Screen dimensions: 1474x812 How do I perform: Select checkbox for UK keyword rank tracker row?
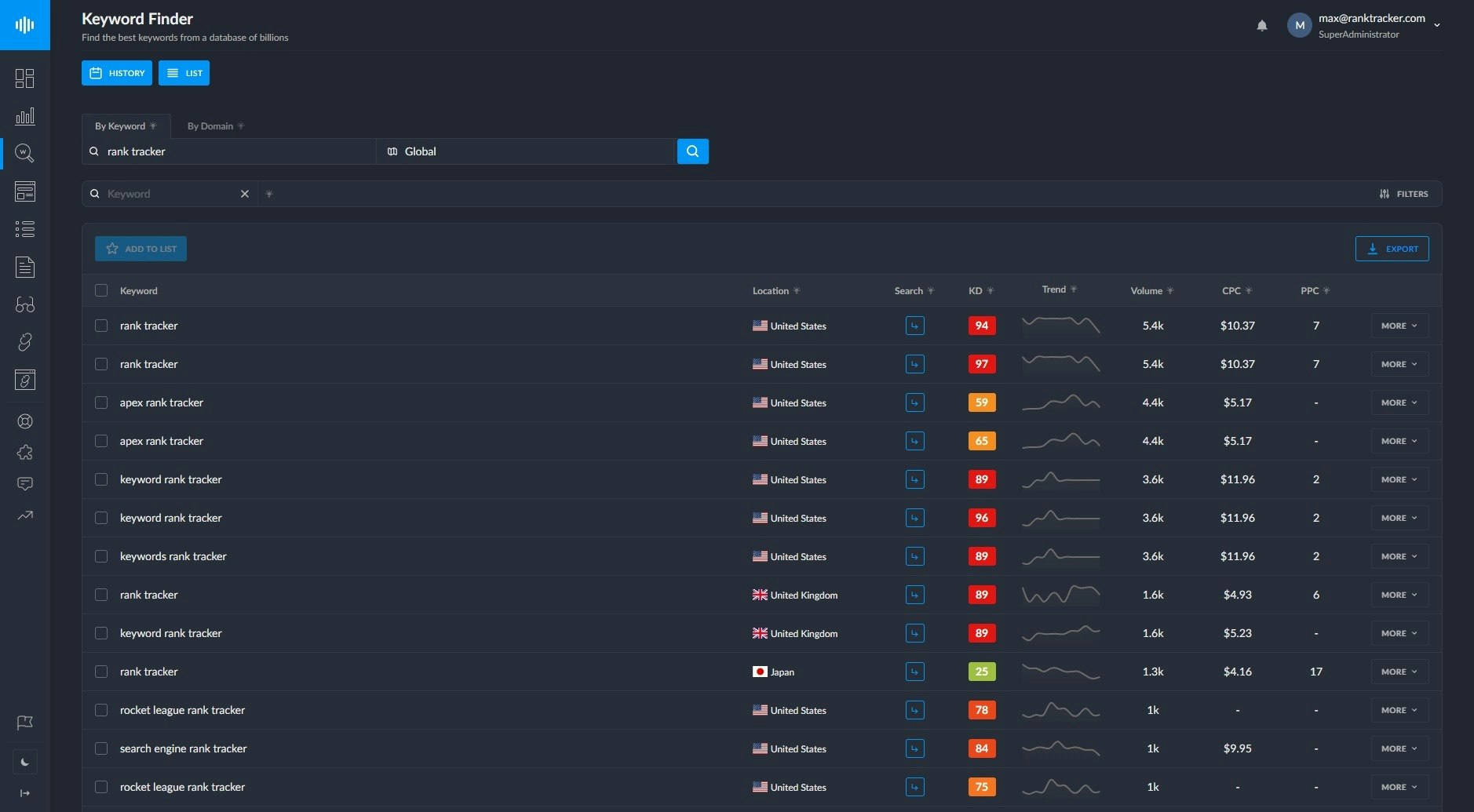pyautogui.click(x=101, y=633)
